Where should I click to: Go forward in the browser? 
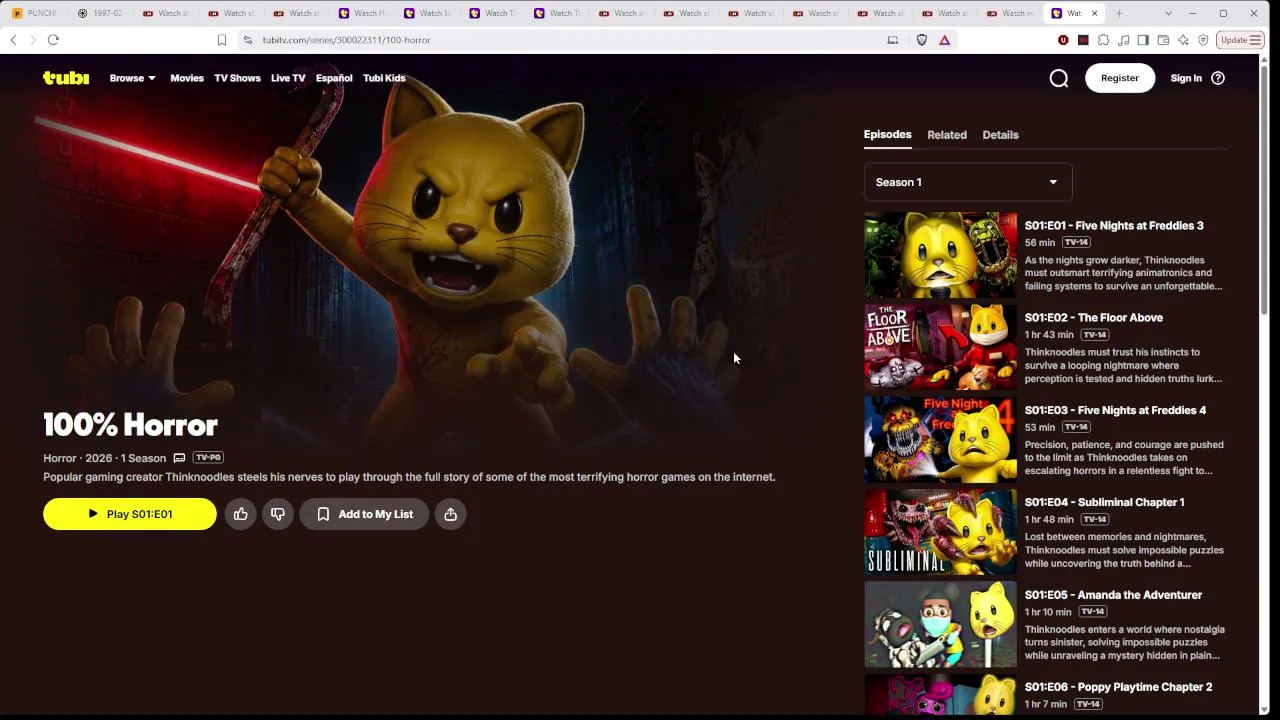point(32,40)
